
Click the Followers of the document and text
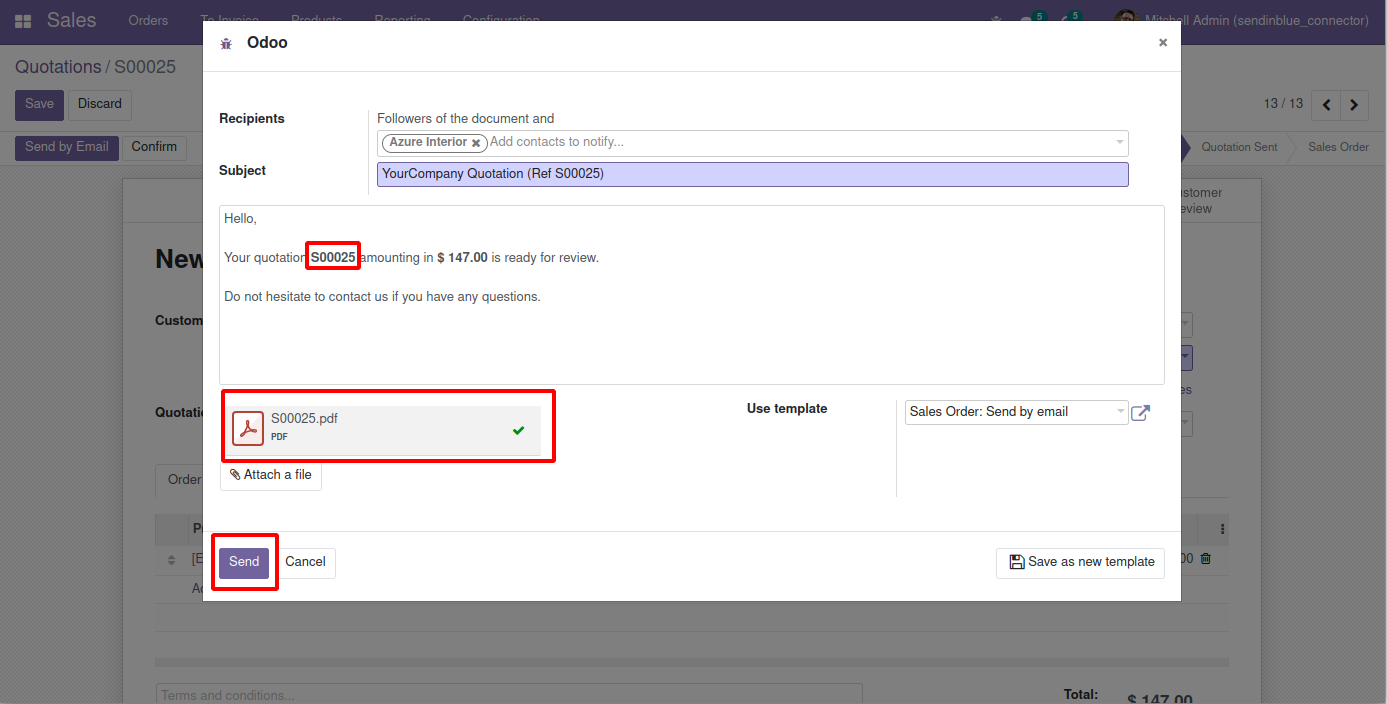465,119
